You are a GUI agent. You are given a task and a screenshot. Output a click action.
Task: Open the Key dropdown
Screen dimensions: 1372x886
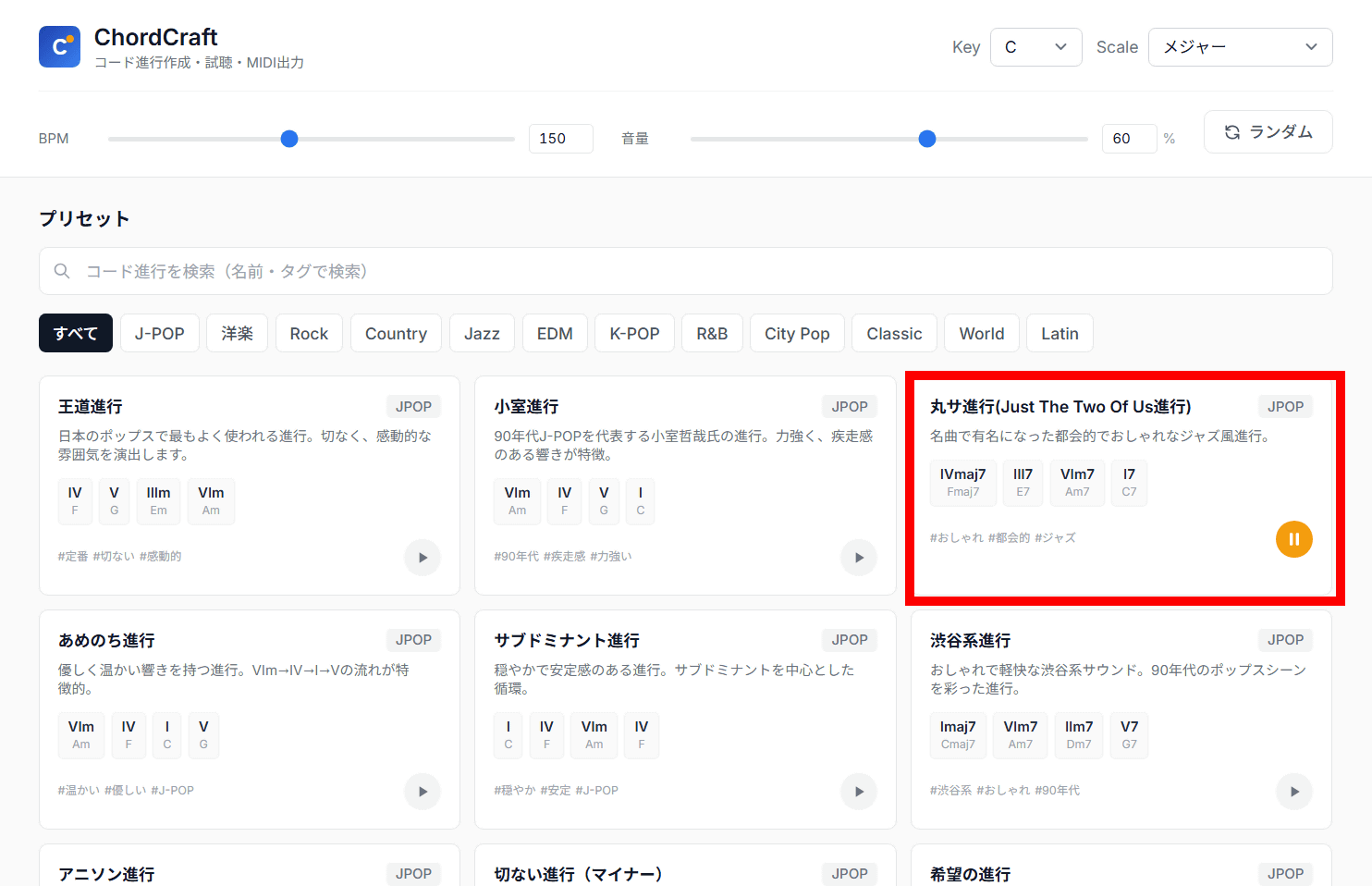pyautogui.click(x=1035, y=47)
